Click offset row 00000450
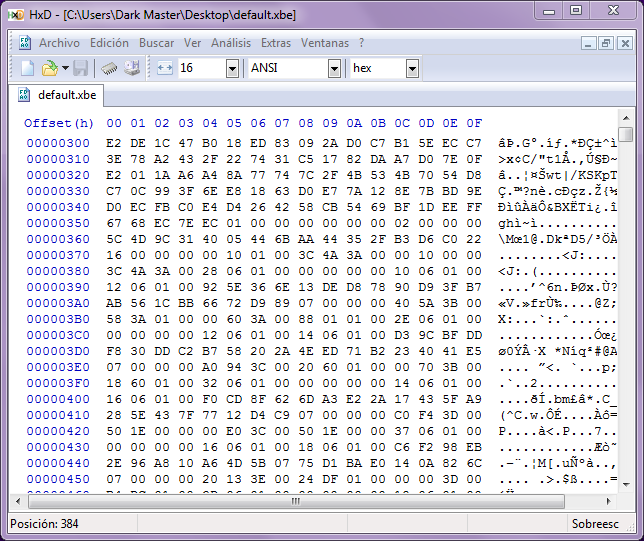 pos(58,479)
